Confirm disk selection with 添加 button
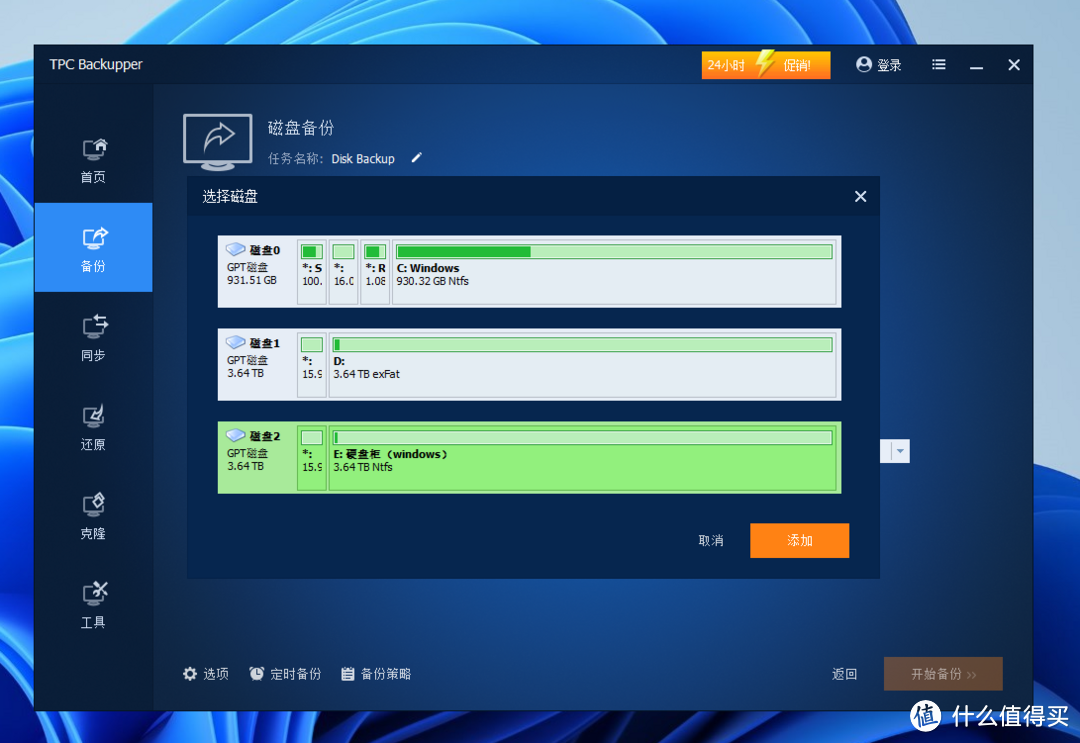Viewport: 1080px width, 743px height. 799,540
